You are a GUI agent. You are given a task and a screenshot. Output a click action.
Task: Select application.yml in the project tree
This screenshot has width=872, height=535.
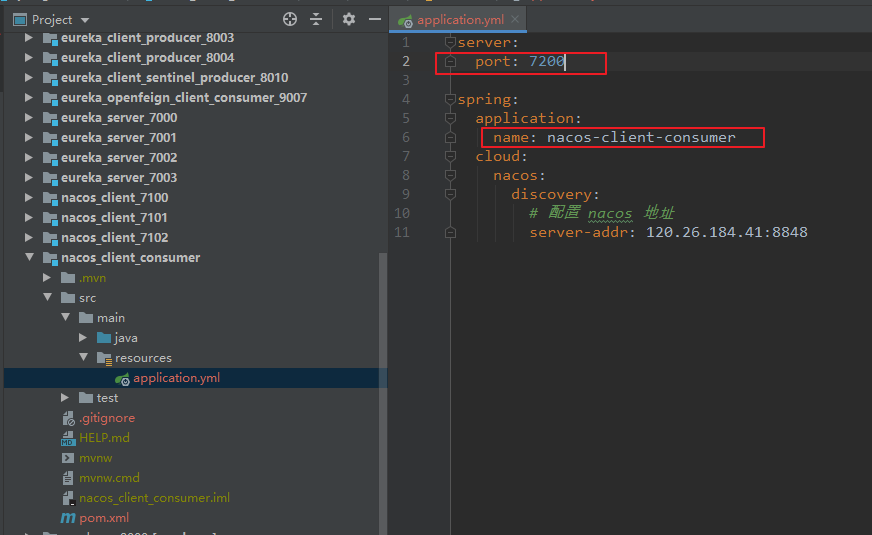click(x=176, y=378)
